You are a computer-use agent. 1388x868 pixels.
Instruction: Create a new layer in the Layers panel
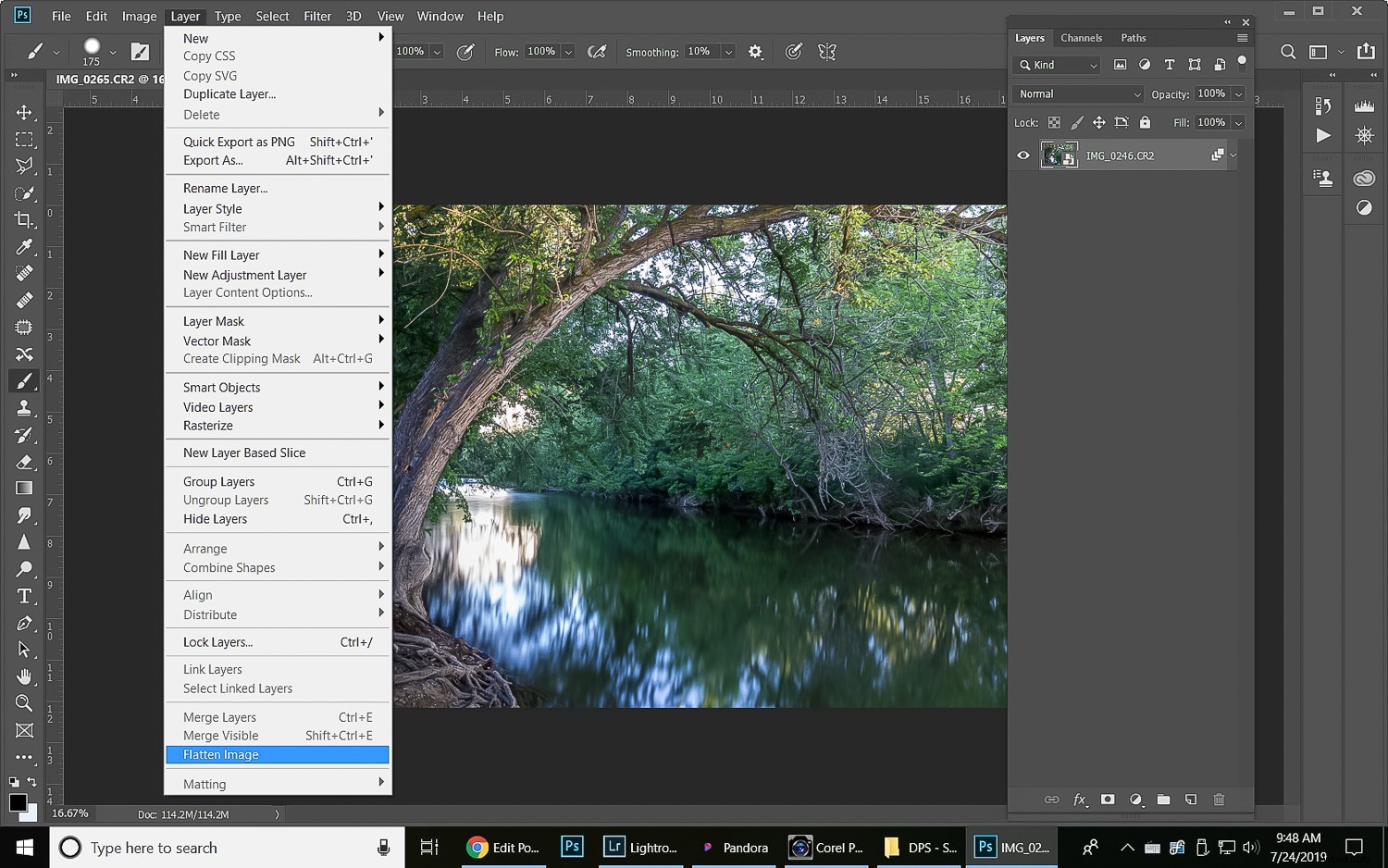pos(1191,800)
